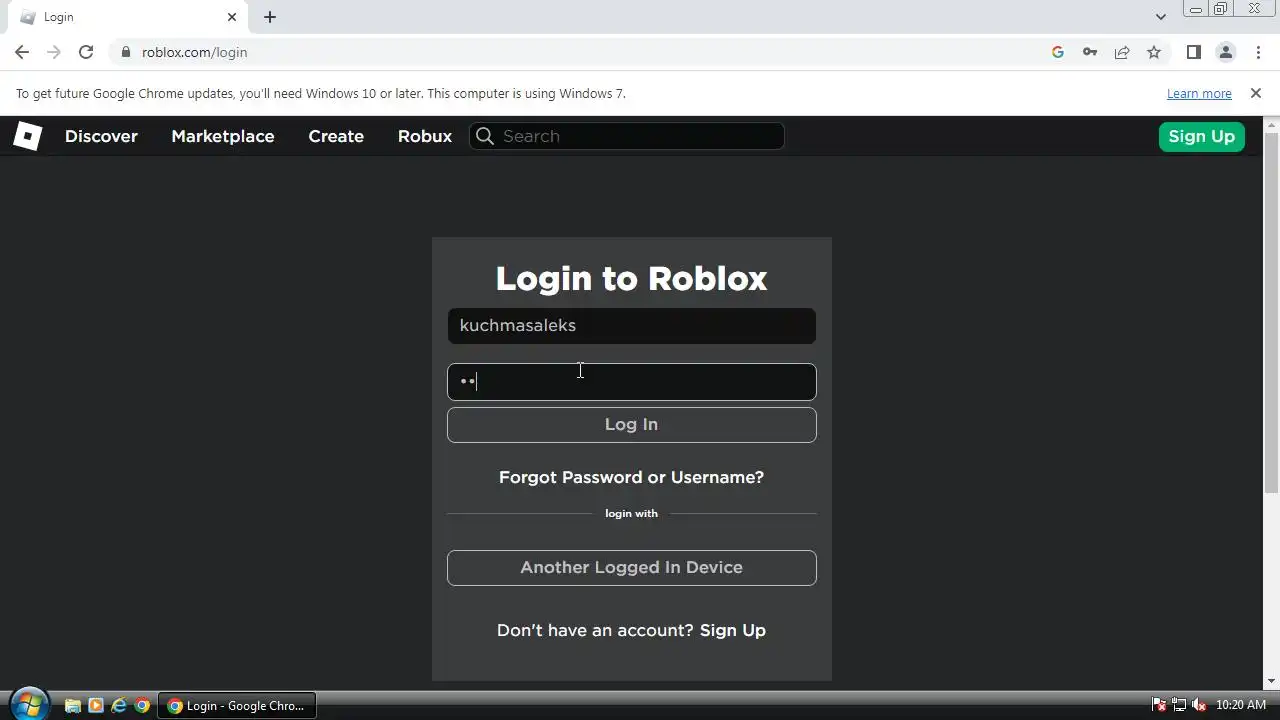Open the media player taskbar icon
This screenshot has width=1280, height=720.
pos(96,705)
